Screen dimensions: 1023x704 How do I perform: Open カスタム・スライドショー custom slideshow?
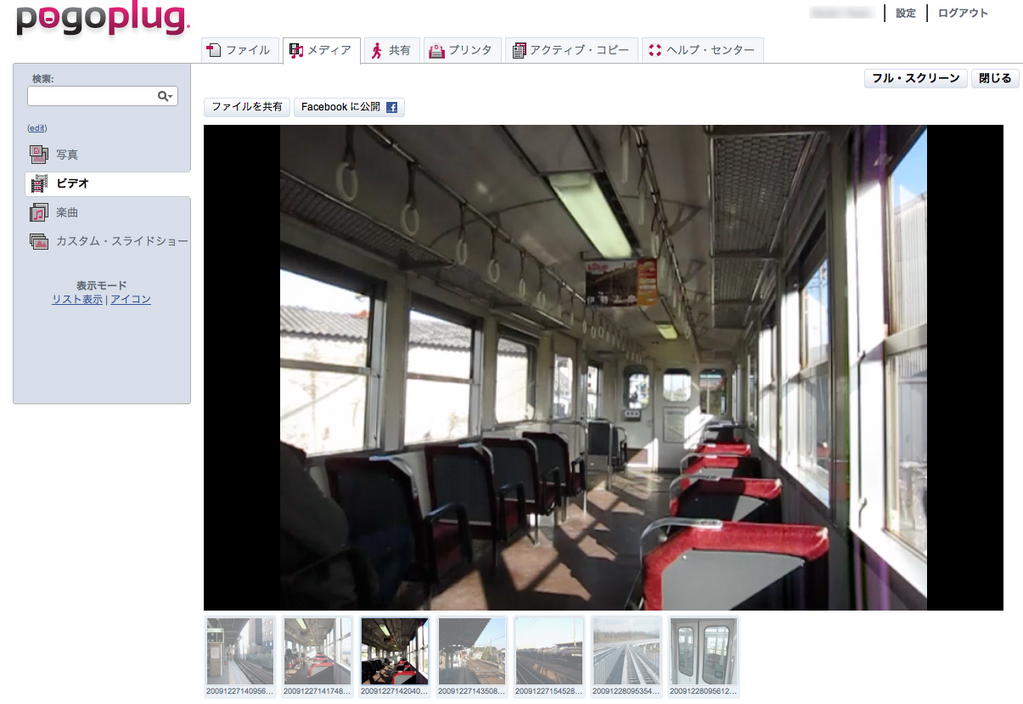tap(121, 241)
